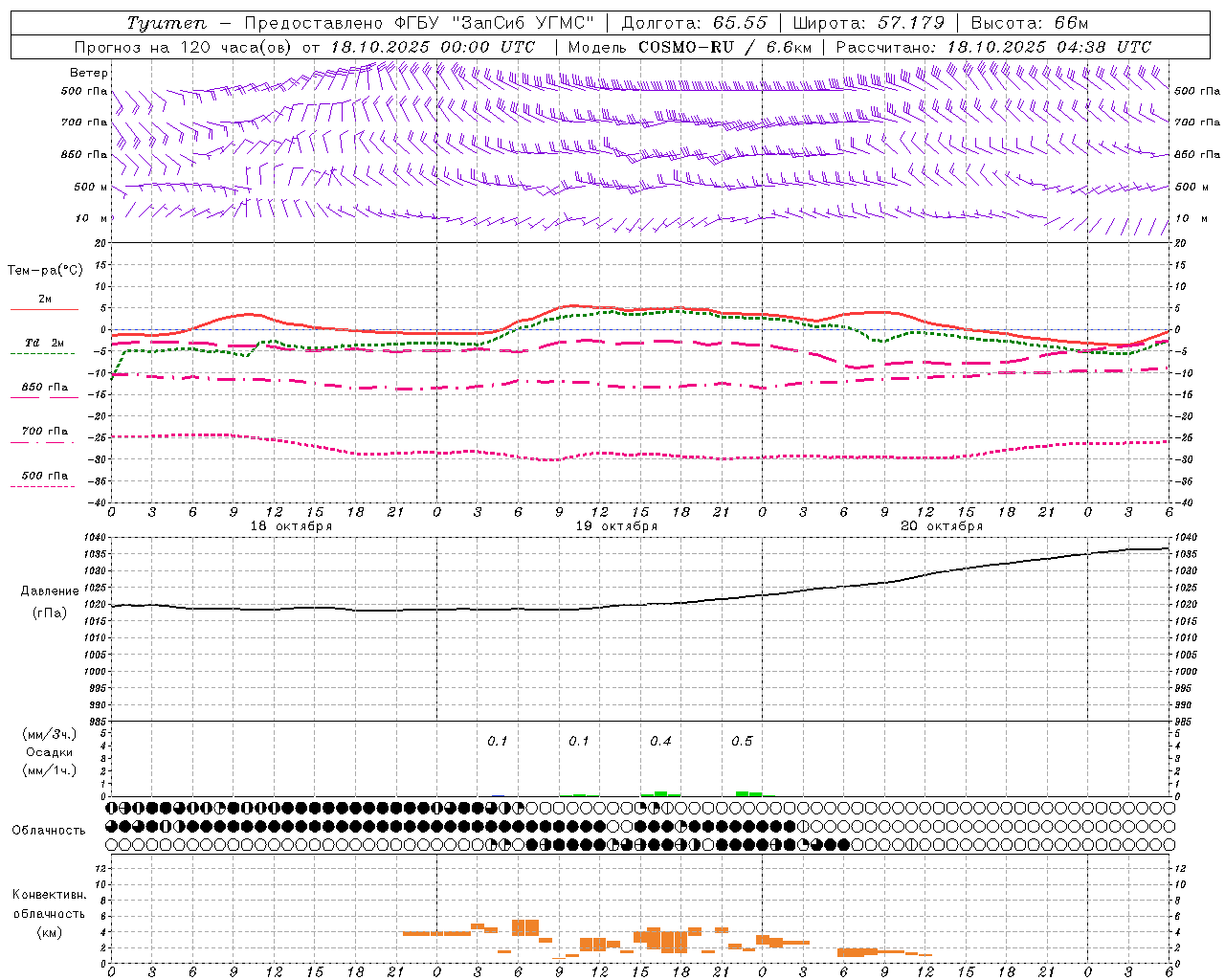
Task: Select the '10 м' wind level label at left
Action: click(x=92, y=218)
